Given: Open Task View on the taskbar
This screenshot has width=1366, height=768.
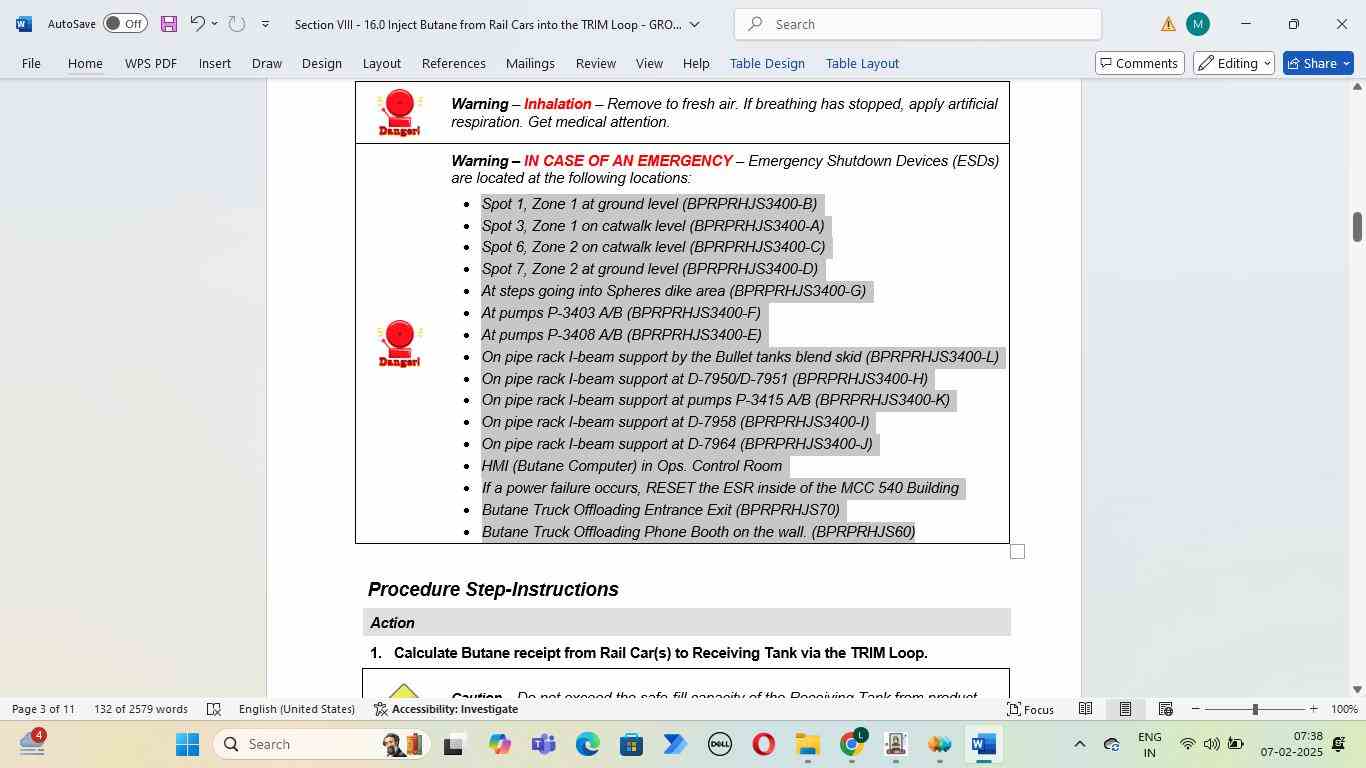Looking at the screenshot, I should [455, 744].
